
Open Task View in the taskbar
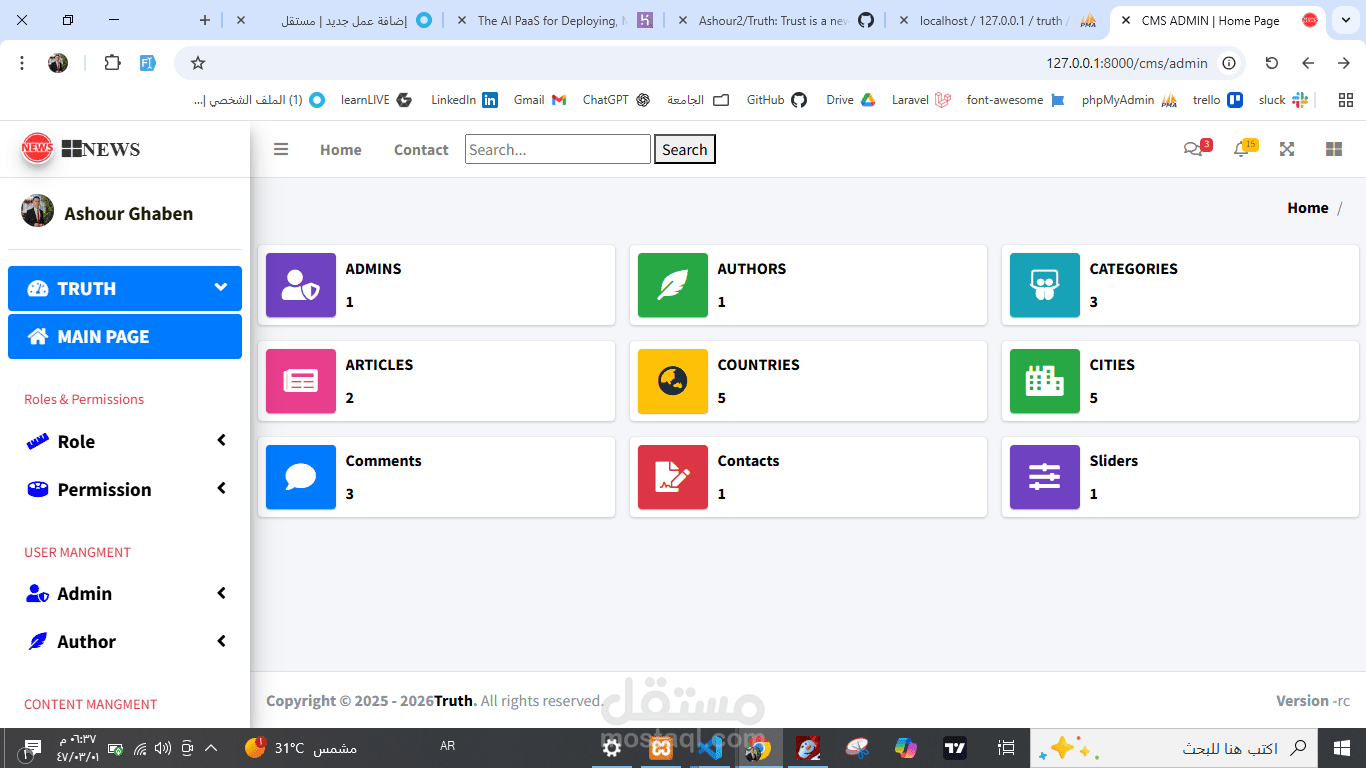[x=1006, y=747]
